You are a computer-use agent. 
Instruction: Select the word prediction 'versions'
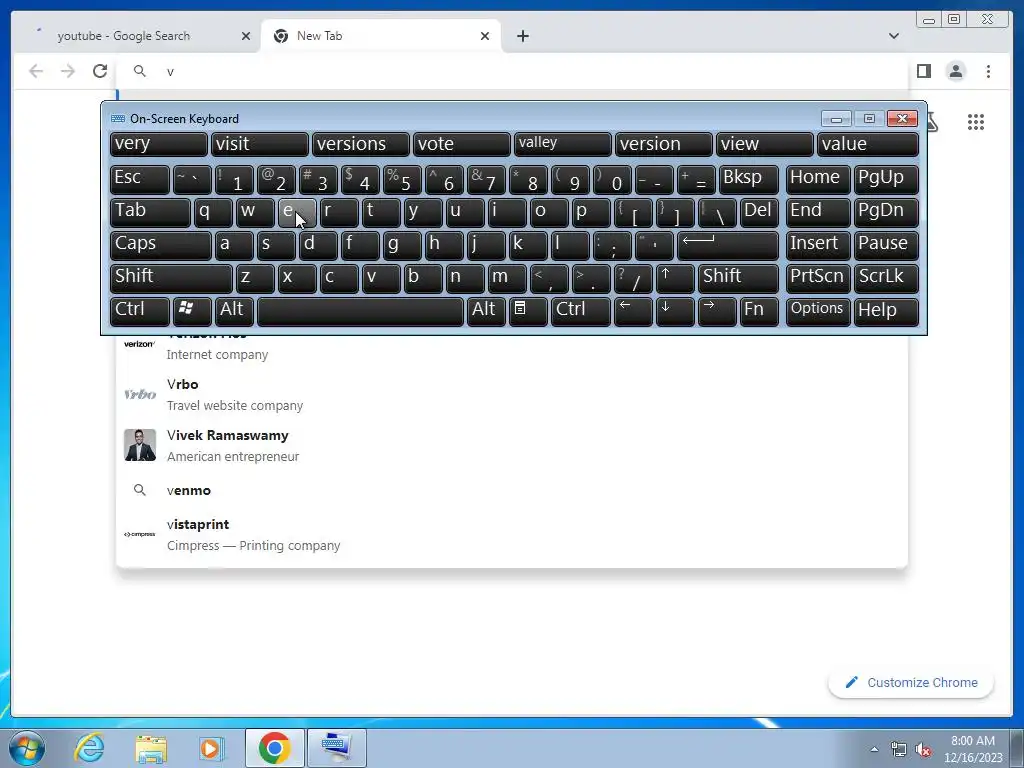(x=360, y=144)
